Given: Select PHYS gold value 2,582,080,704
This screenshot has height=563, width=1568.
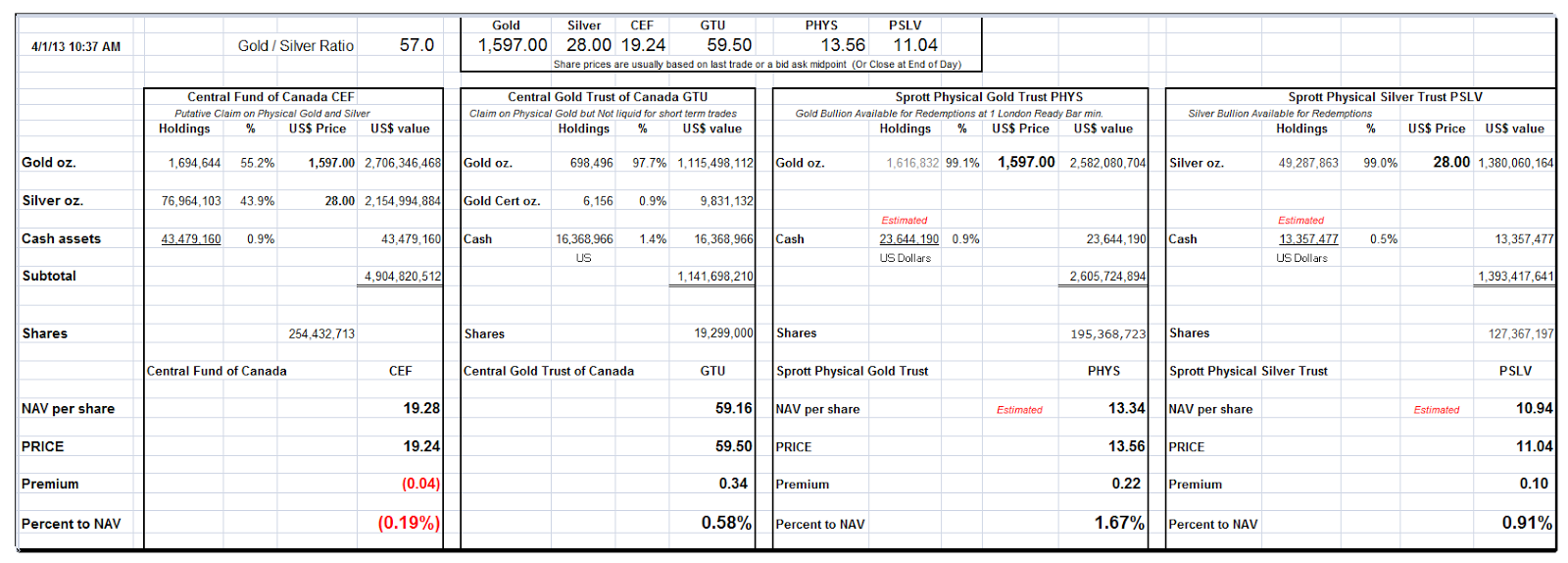Looking at the screenshot, I should pos(1107,163).
